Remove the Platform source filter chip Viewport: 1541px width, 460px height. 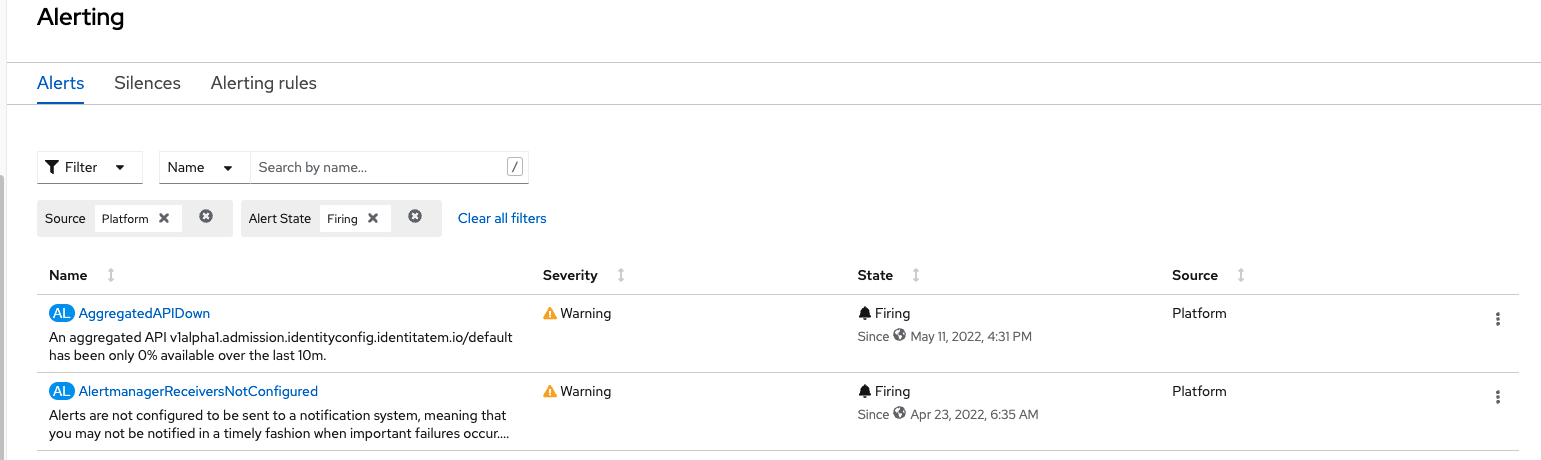click(x=164, y=218)
